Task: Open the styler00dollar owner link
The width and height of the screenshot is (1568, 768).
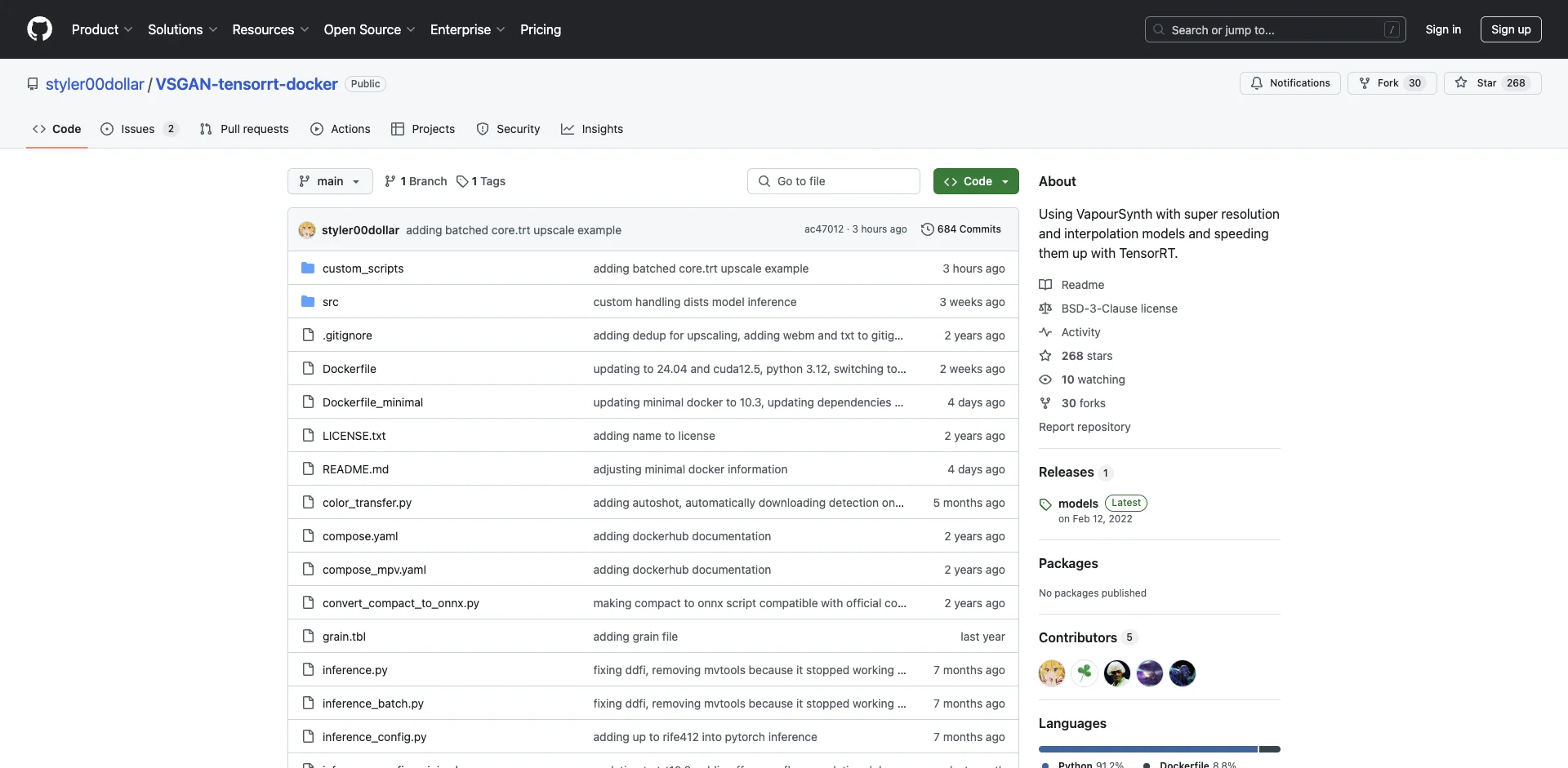Action: (95, 84)
